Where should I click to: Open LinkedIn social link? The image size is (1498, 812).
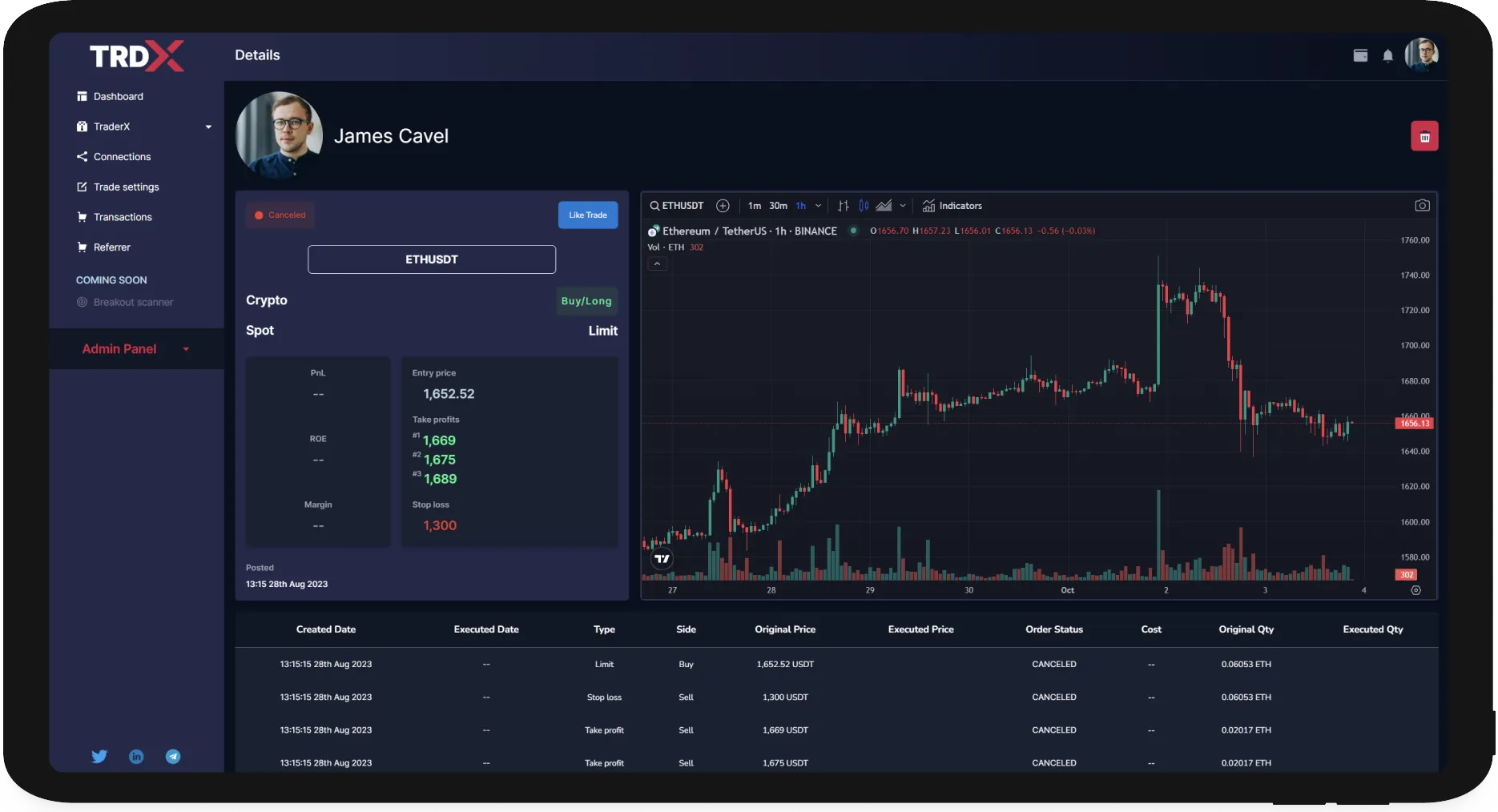[136, 756]
